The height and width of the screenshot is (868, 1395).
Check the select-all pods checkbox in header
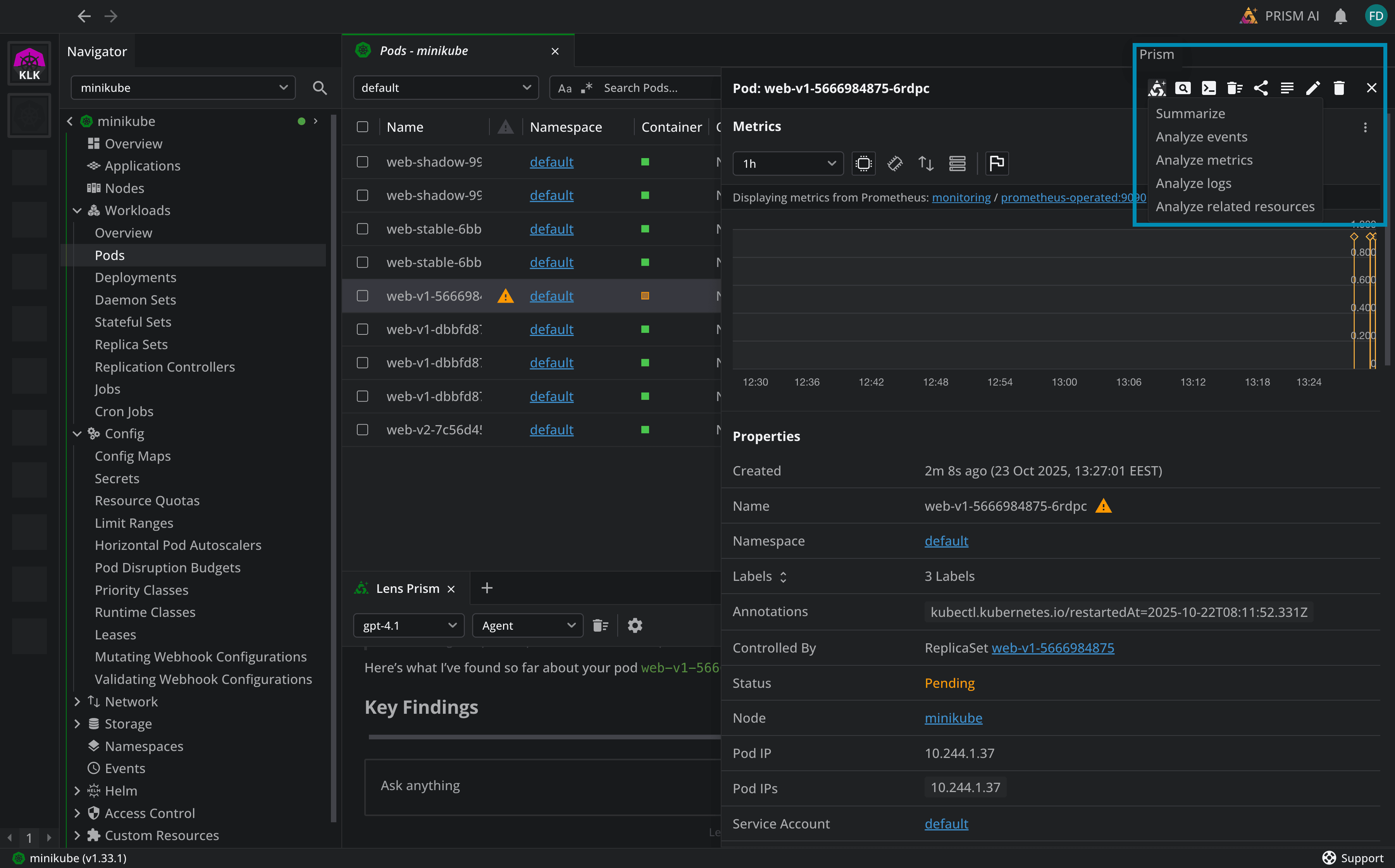pyautogui.click(x=362, y=126)
